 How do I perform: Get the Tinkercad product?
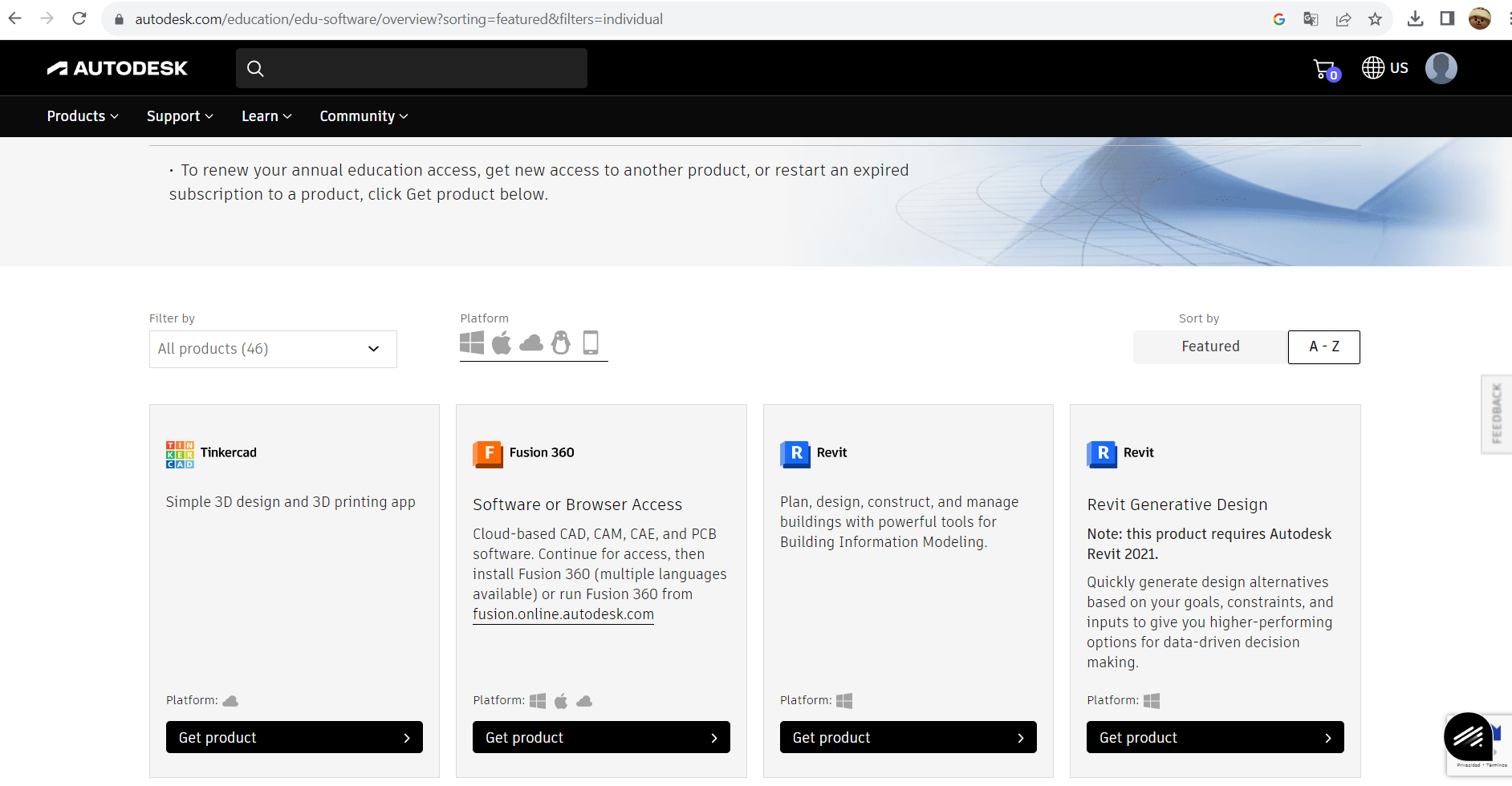295,737
